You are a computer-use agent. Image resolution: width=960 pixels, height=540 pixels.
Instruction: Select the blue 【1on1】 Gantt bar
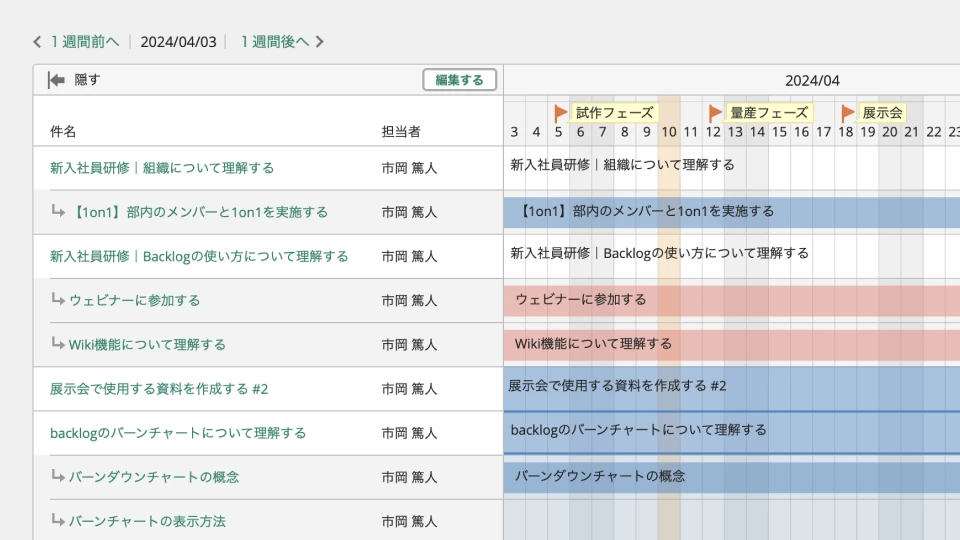click(732, 212)
